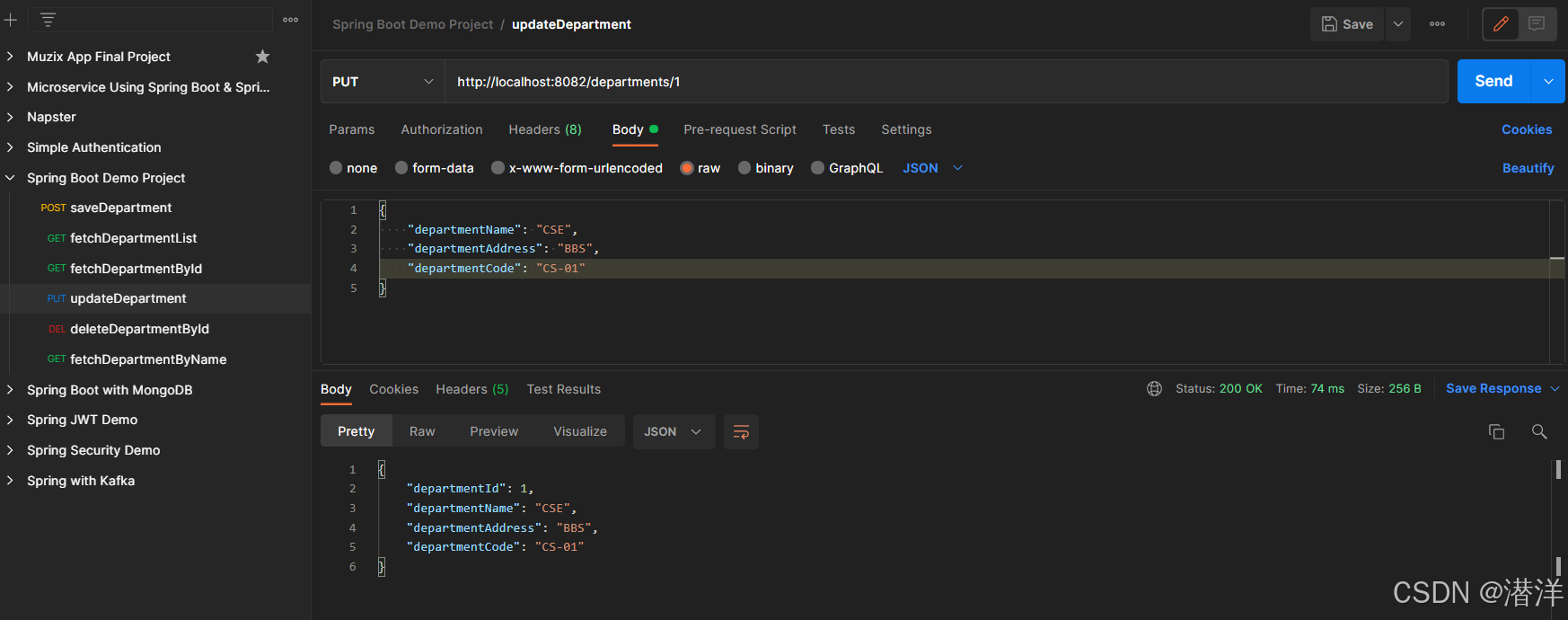Open the PUT method dropdown
This screenshot has width=1568, height=620.
[x=383, y=82]
